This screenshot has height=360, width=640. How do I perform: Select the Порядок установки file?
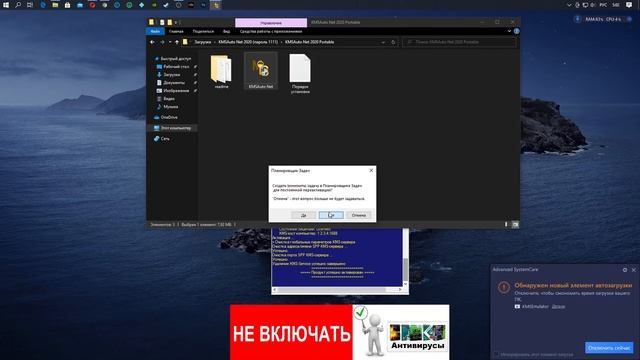coord(300,74)
